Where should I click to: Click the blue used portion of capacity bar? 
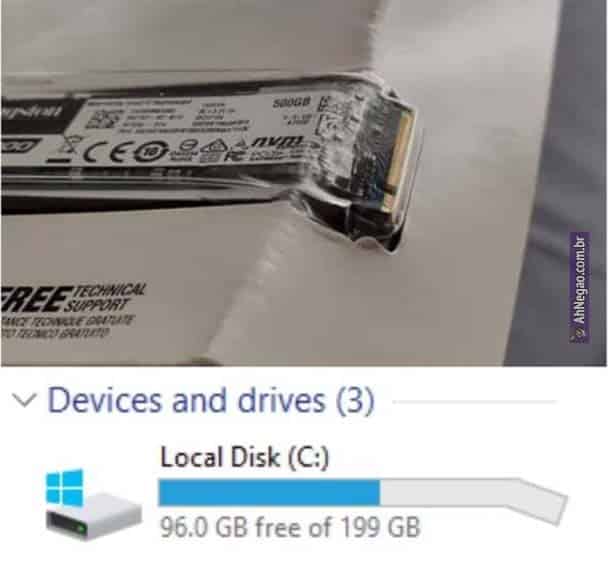coord(269,493)
